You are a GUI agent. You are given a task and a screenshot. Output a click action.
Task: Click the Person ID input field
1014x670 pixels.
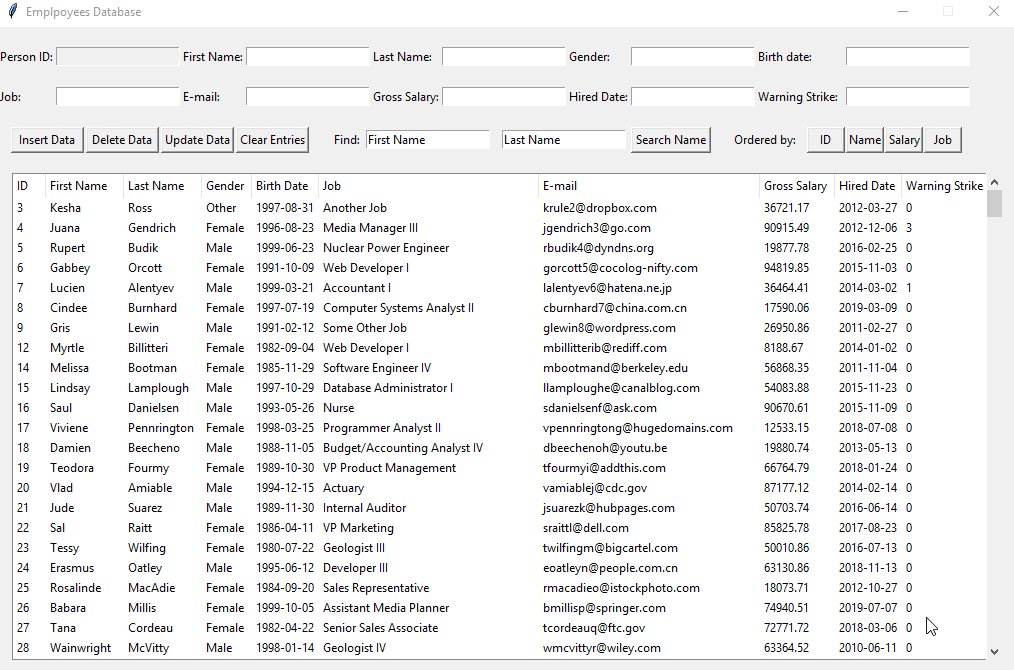click(117, 56)
